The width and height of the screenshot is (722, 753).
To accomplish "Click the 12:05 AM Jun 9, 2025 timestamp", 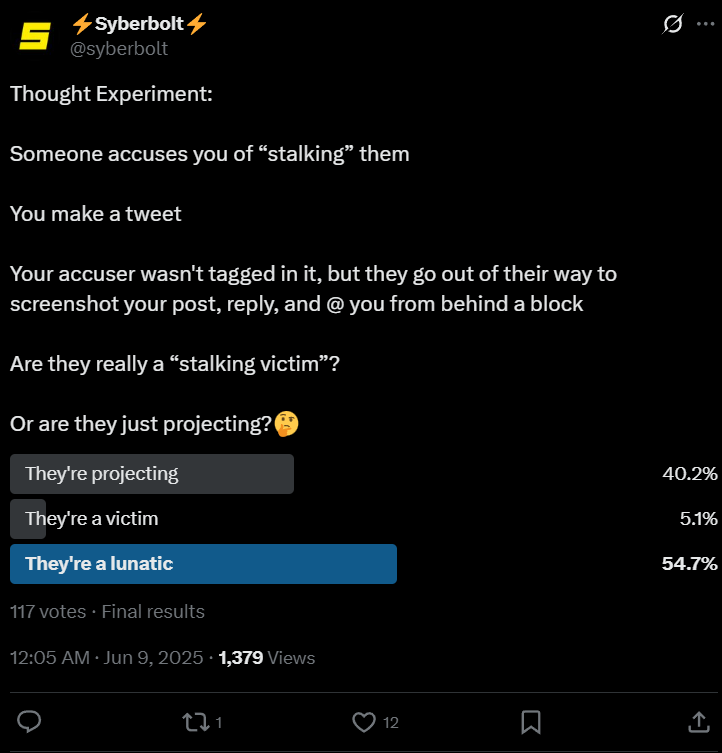I will (x=106, y=658).
